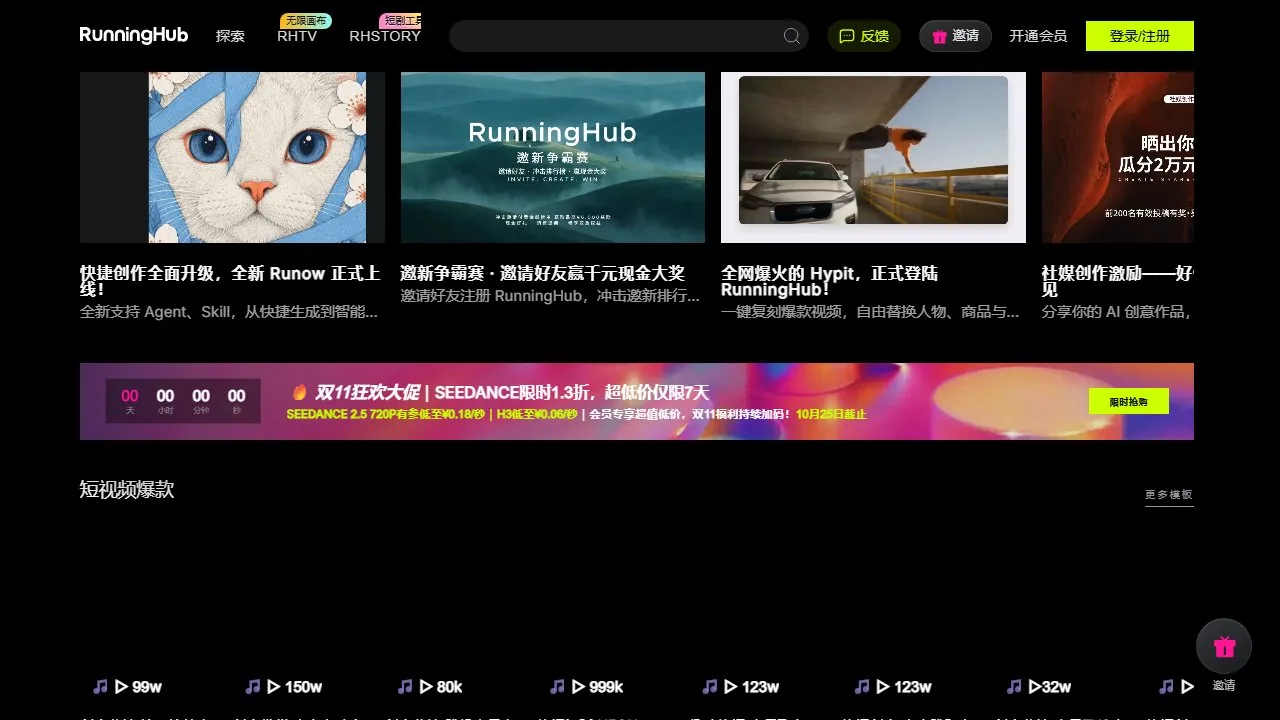Screen dimensions: 1280x720
Task: Click the flame icon on 双11 banner
Action: pyautogui.click(x=299, y=392)
